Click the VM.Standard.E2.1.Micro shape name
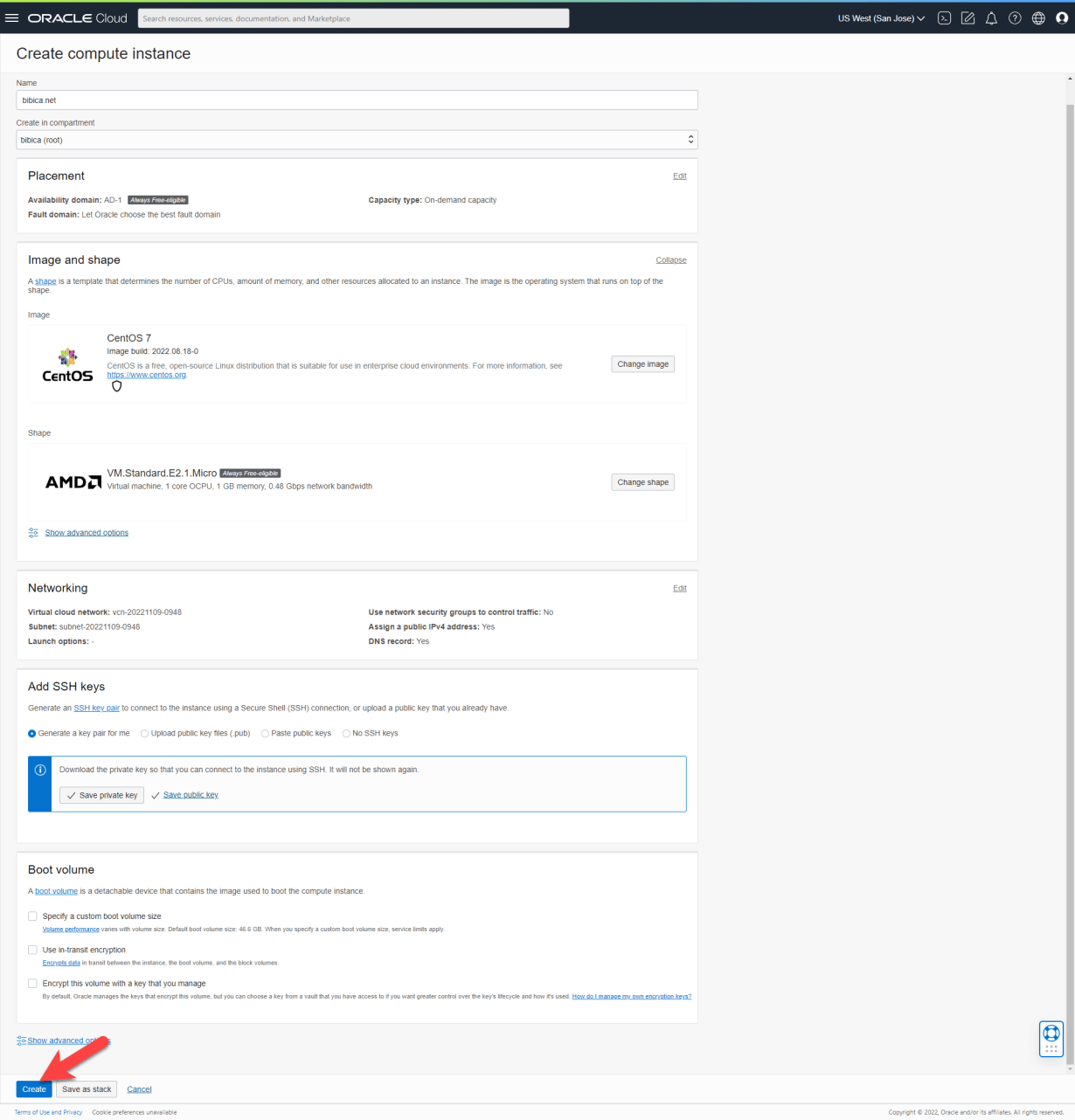Image resolution: width=1075 pixels, height=1120 pixels. click(162, 474)
